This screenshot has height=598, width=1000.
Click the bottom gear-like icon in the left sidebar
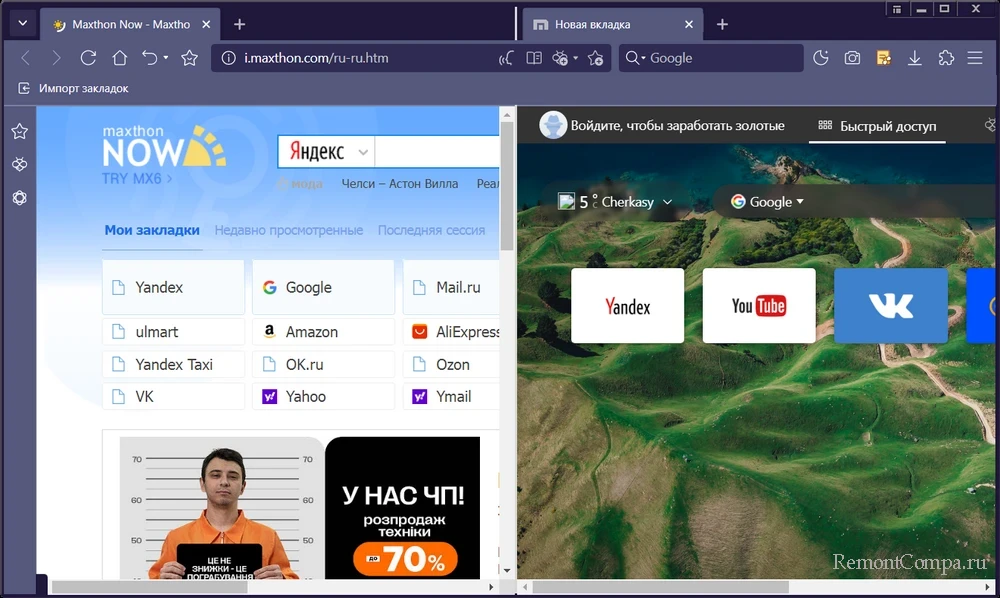[x=20, y=198]
